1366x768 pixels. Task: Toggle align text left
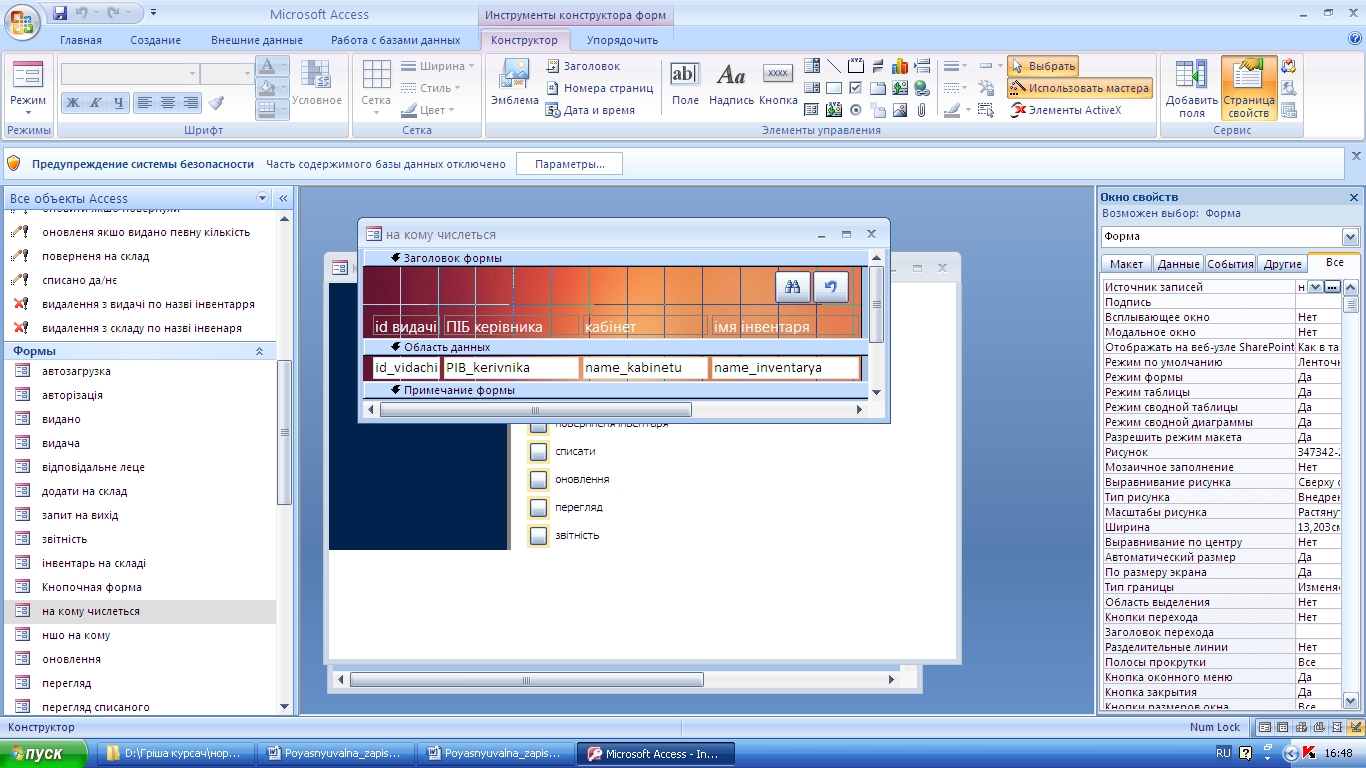(x=145, y=102)
